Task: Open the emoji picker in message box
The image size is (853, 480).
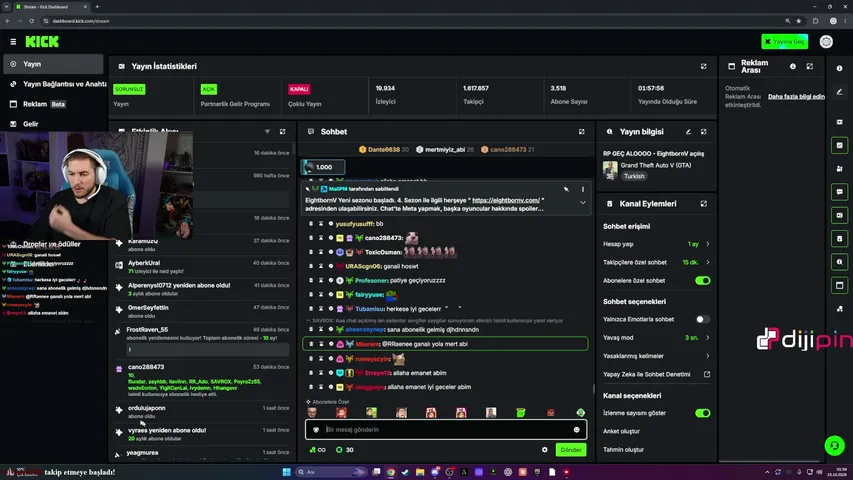Action: point(577,429)
